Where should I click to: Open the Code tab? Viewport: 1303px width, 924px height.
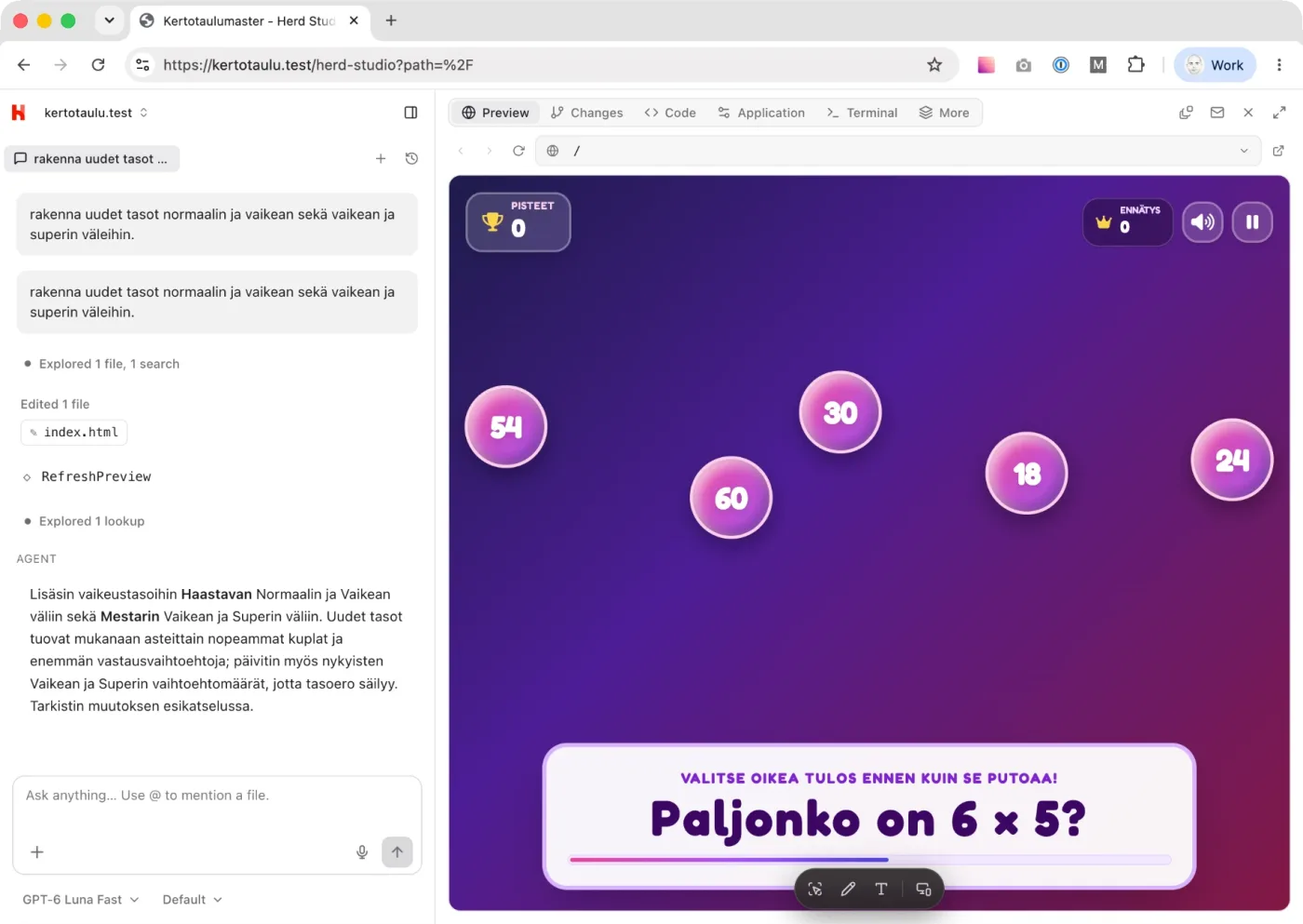670,113
